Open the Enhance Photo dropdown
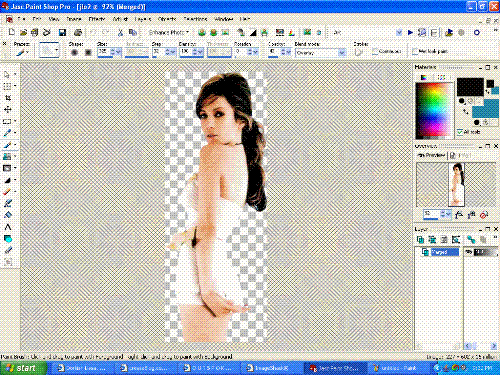Screen dimensions: 500x375 tap(169, 32)
